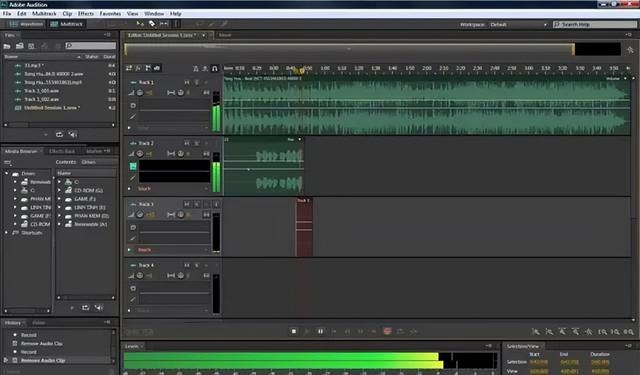Mute Track 1
The image size is (640, 375).
[187, 82]
